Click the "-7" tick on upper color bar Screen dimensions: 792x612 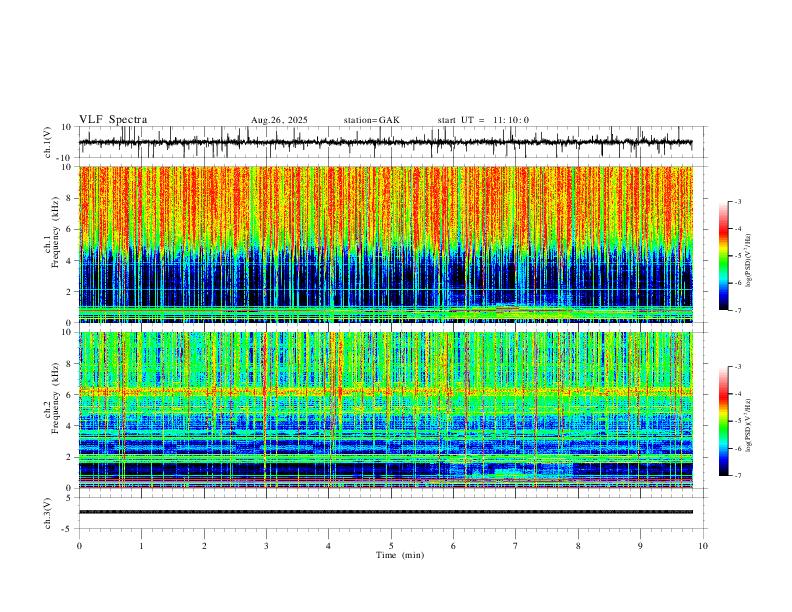point(738,310)
